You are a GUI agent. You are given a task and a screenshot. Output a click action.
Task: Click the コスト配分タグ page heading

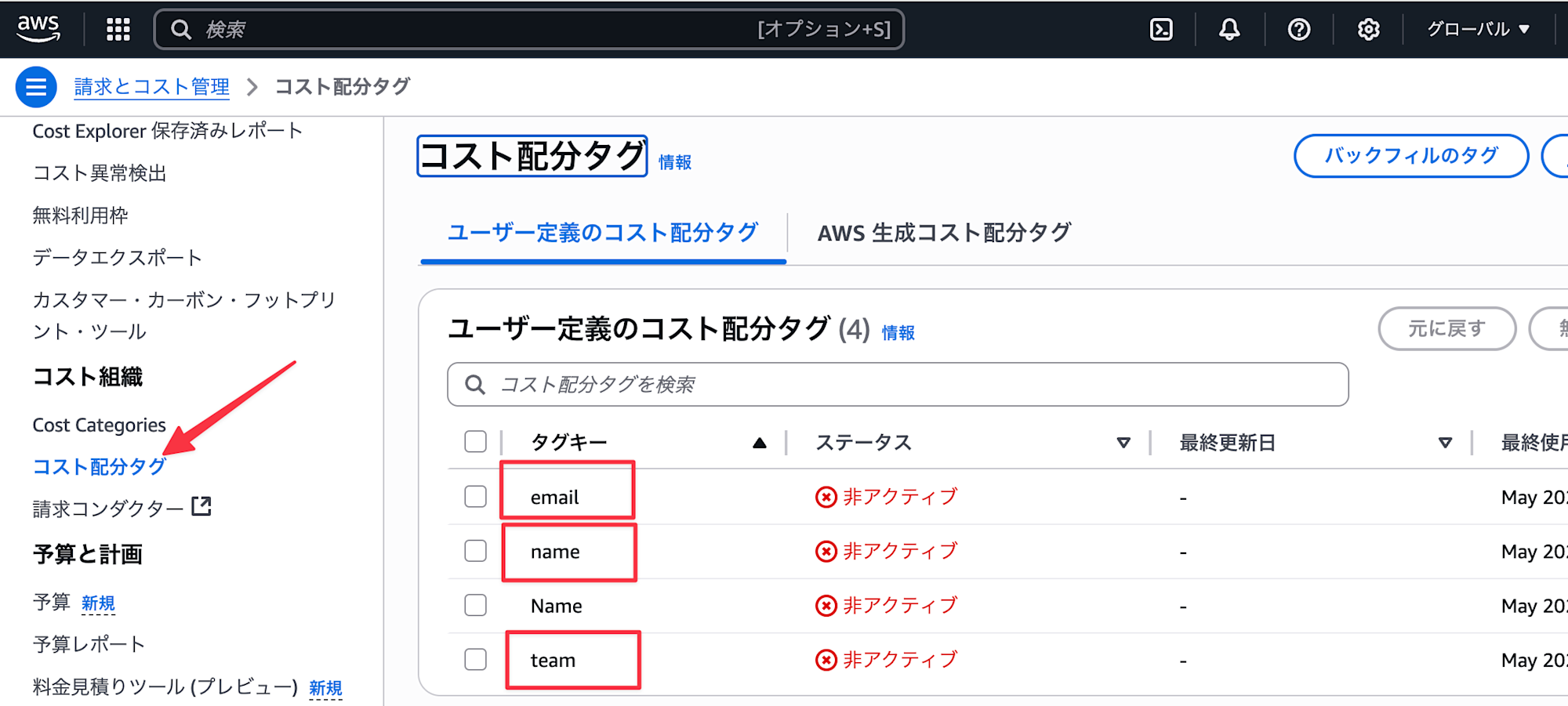click(532, 156)
